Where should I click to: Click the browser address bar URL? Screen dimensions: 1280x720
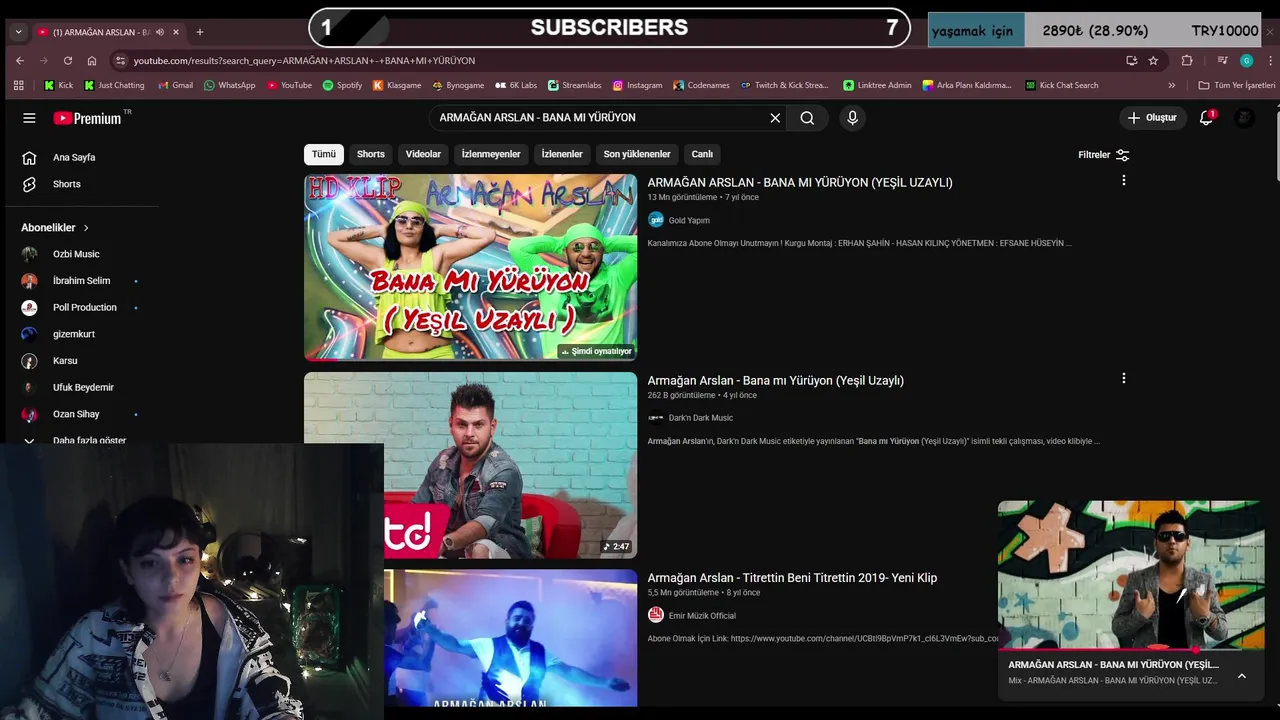(304, 60)
